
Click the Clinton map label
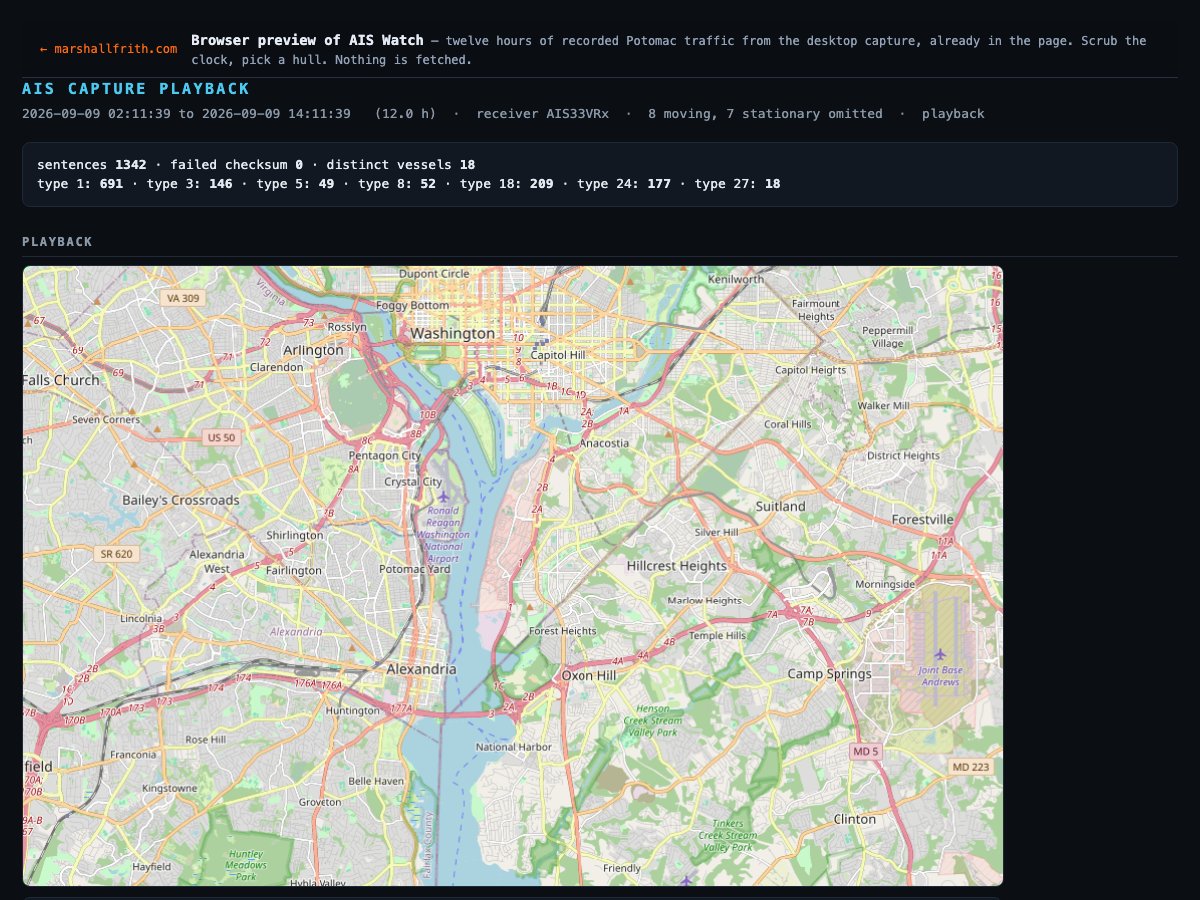coord(855,819)
